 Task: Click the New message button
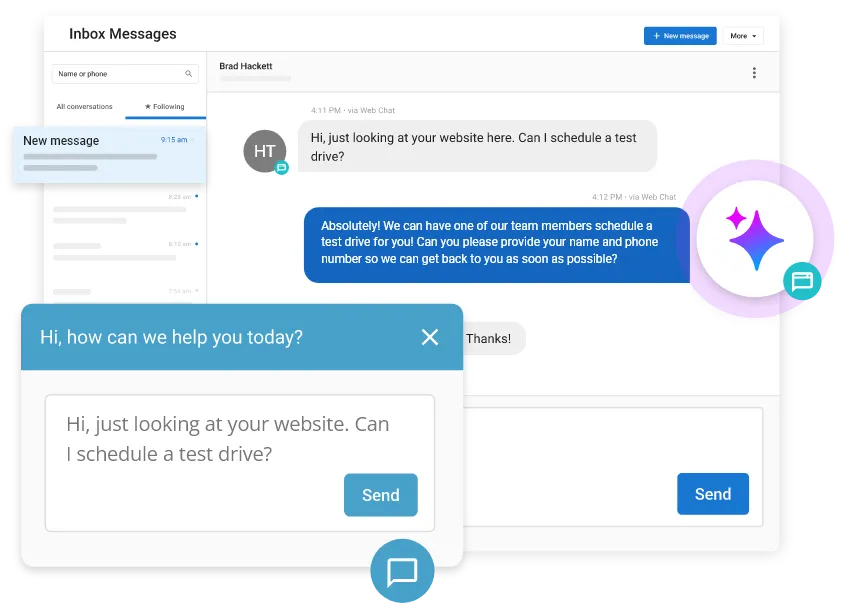pos(680,36)
